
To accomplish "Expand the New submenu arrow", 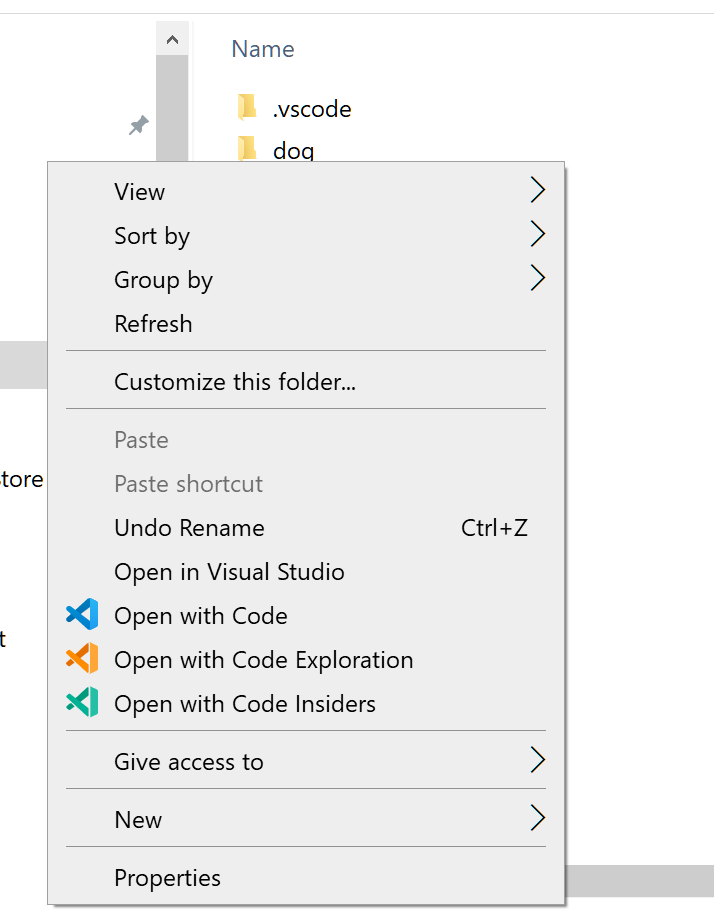I will tap(537, 818).
